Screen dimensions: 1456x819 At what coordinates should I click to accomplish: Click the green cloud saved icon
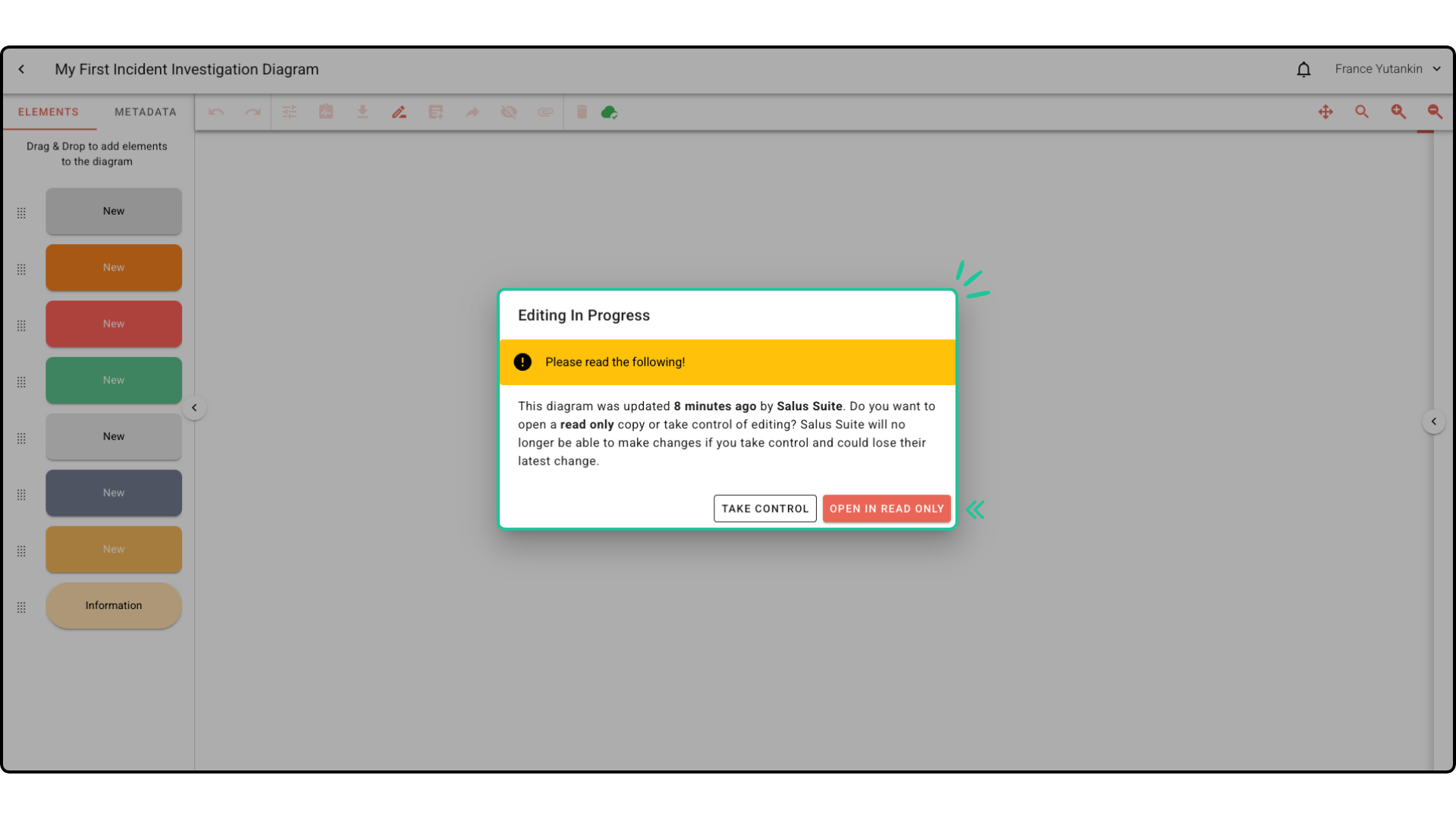pyautogui.click(x=609, y=112)
